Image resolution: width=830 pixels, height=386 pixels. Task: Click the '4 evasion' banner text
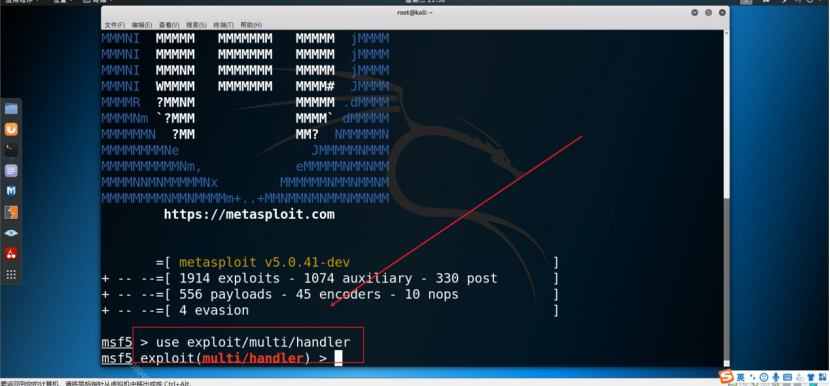click(x=214, y=310)
